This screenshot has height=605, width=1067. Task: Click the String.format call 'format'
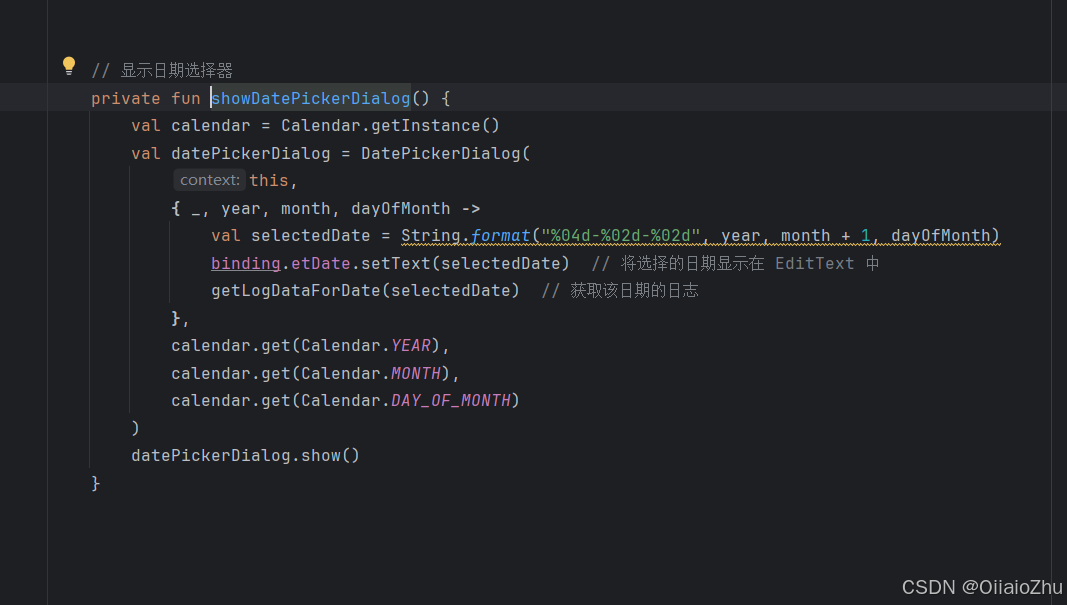point(500,235)
